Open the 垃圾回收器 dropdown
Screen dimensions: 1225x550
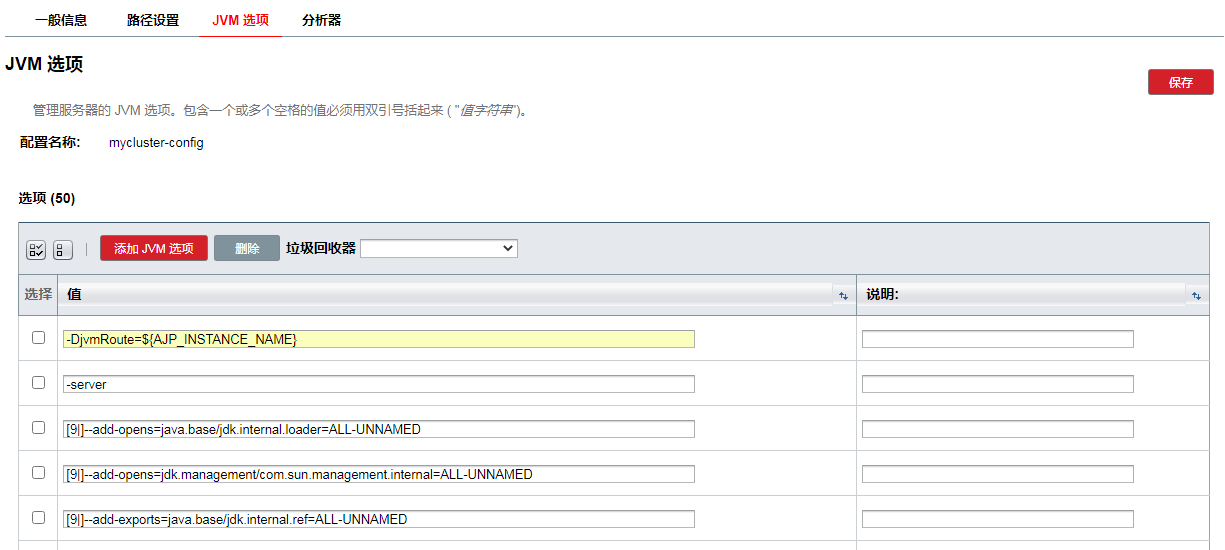pyautogui.click(x=439, y=248)
